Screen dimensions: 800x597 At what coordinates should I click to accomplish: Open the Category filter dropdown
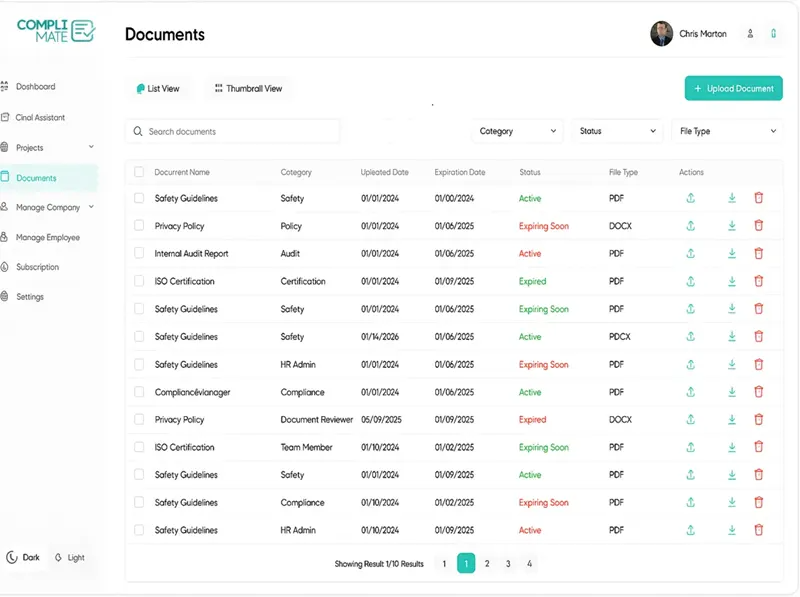point(517,131)
